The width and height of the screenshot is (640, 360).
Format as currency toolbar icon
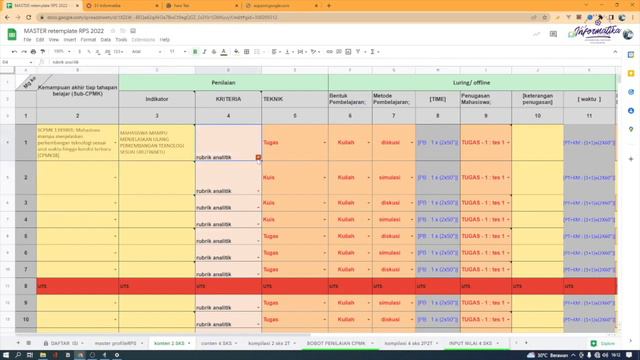80,52
